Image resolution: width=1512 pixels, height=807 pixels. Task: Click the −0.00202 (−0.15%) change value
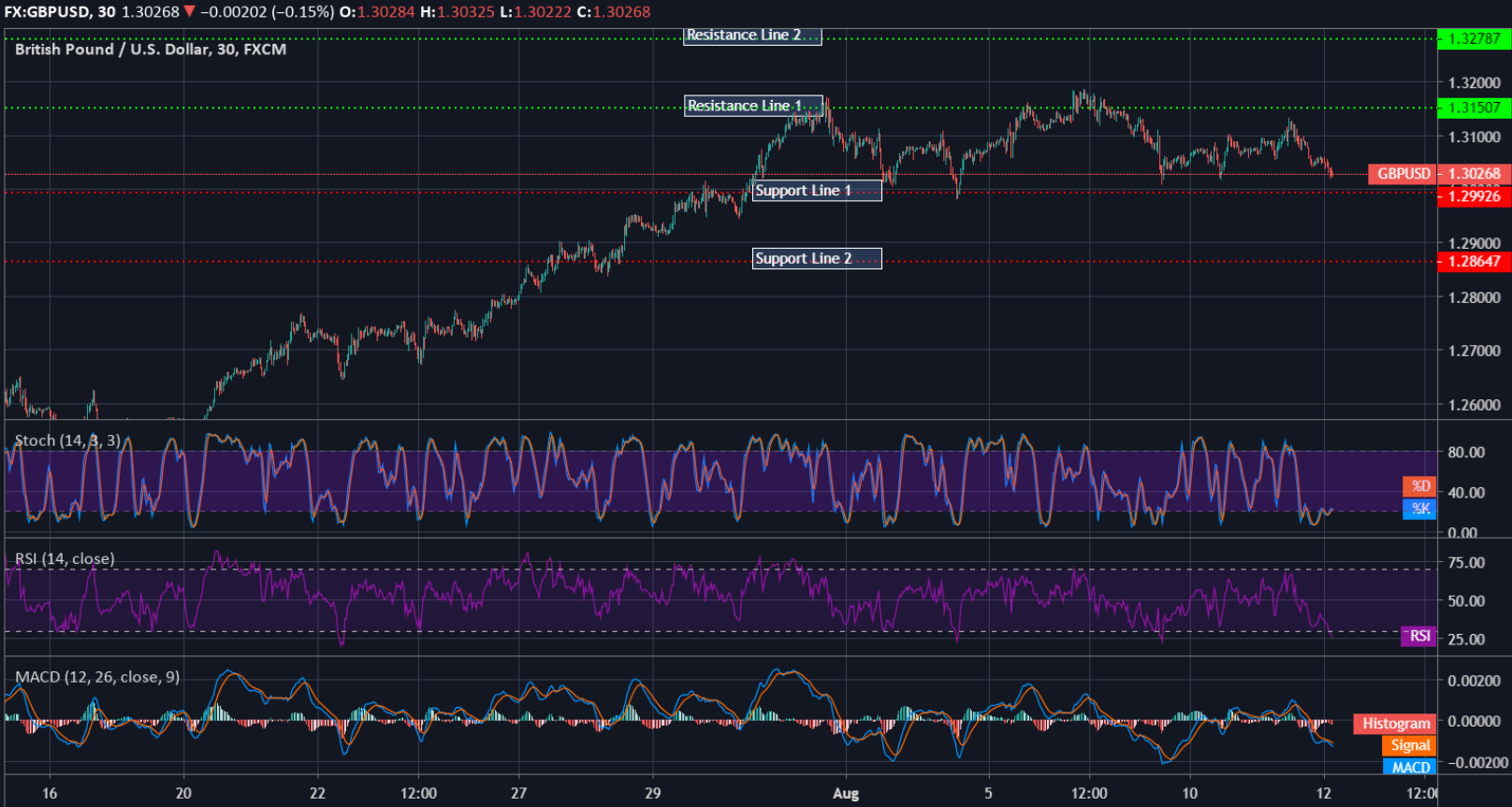click(x=267, y=12)
